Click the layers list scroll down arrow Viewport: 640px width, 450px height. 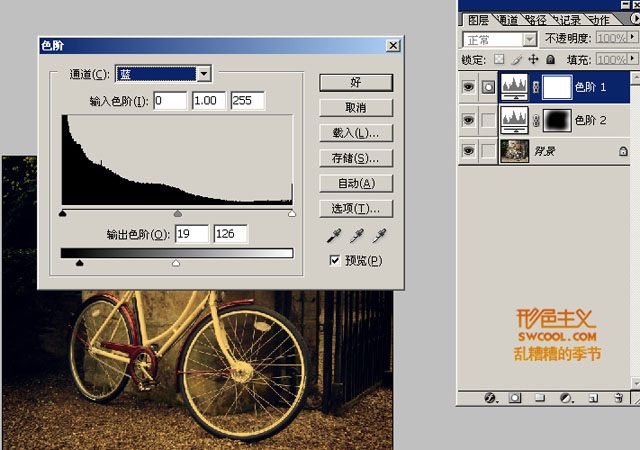[x=636, y=383]
